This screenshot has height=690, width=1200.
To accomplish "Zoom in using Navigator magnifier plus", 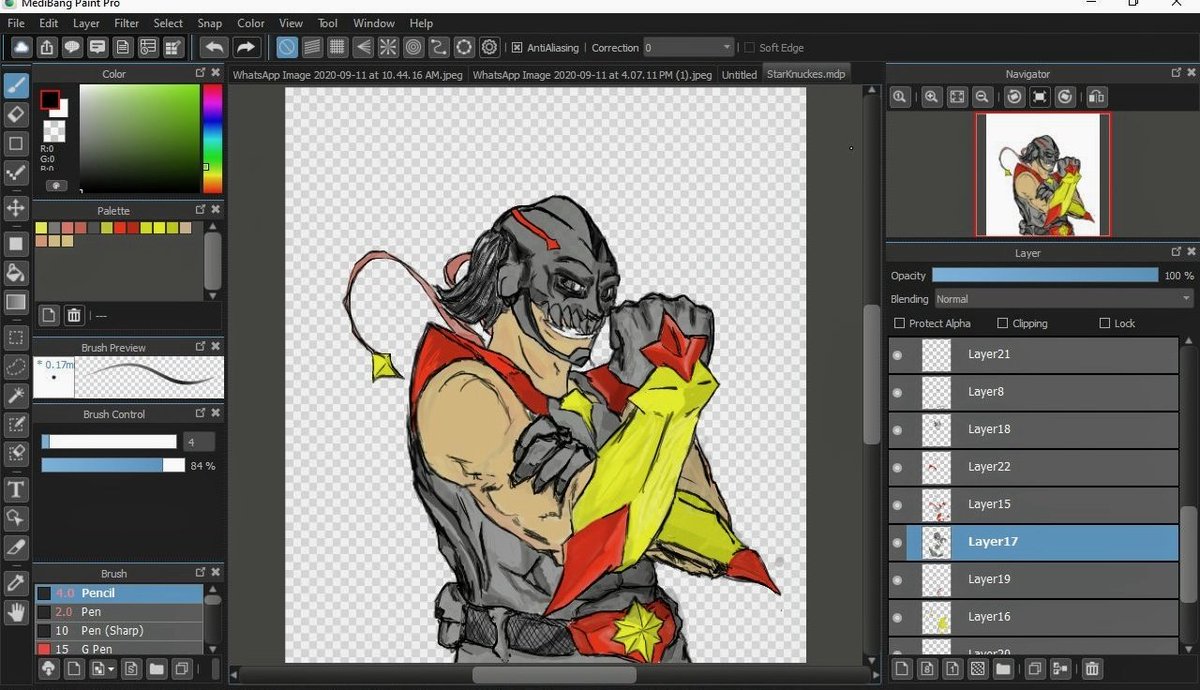I will click(931, 97).
